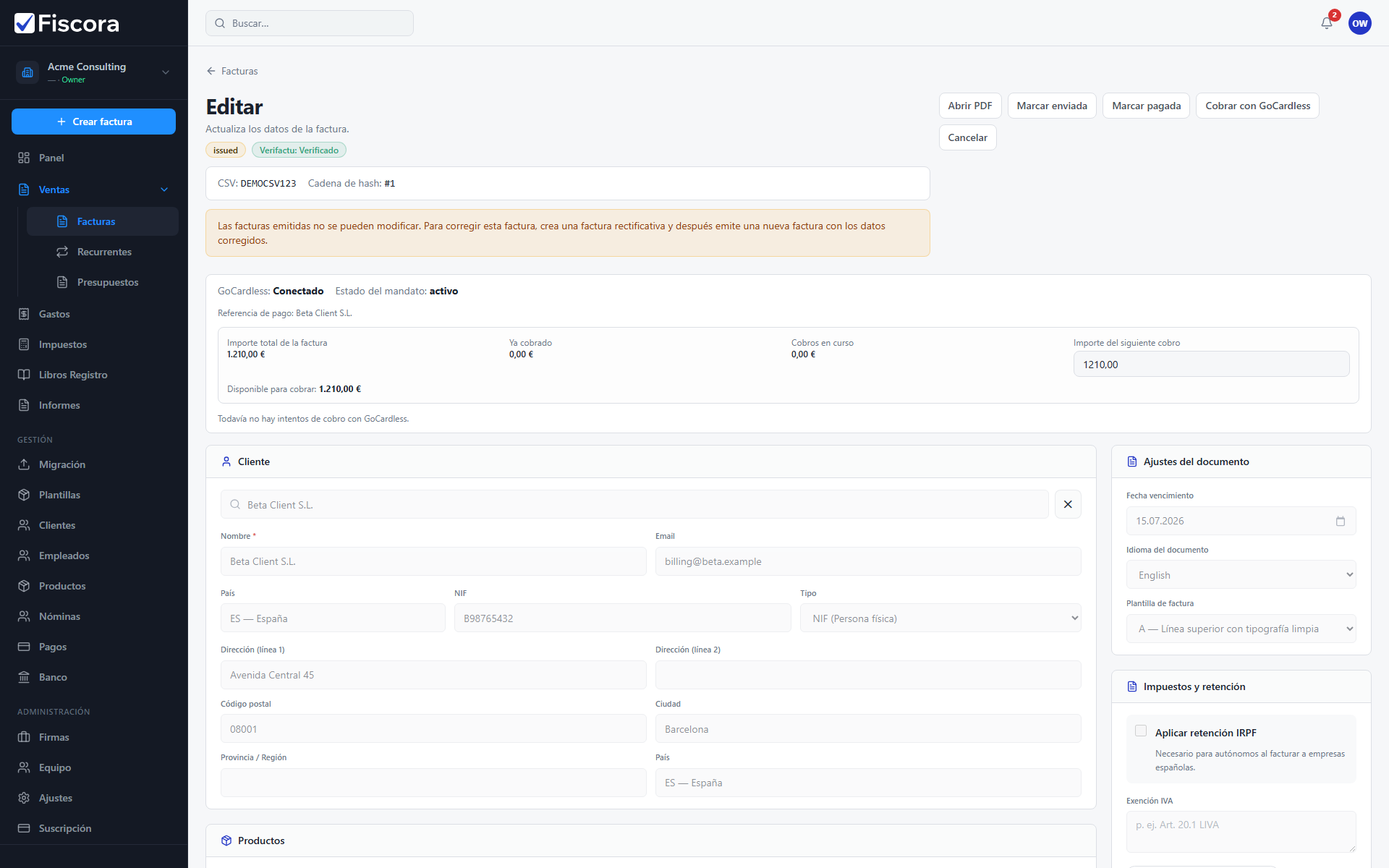Click the calendar icon in Fecha vencimiento
The width and height of the screenshot is (1389, 868).
click(x=1341, y=521)
